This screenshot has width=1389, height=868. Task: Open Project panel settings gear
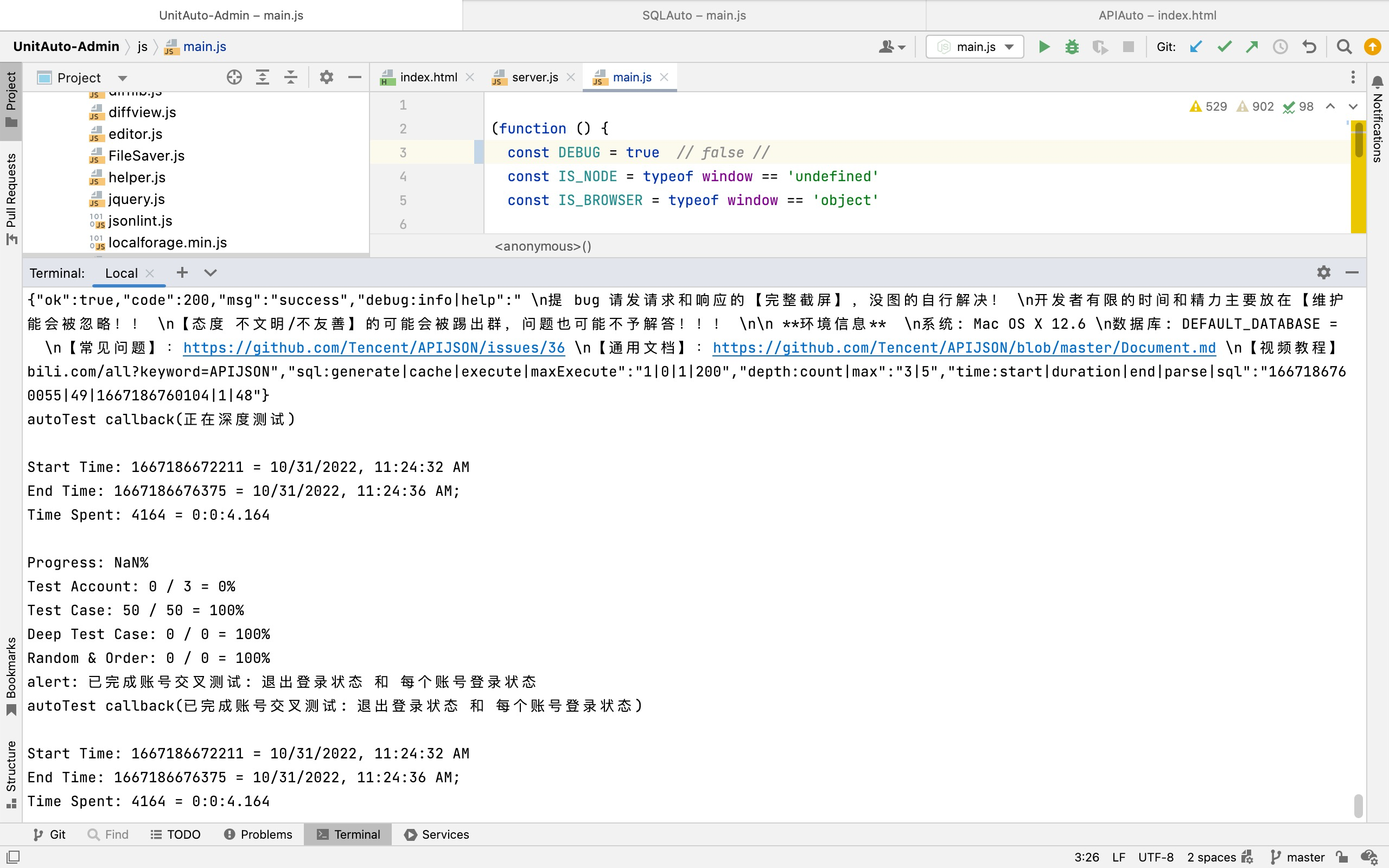pyautogui.click(x=327, y=77)
